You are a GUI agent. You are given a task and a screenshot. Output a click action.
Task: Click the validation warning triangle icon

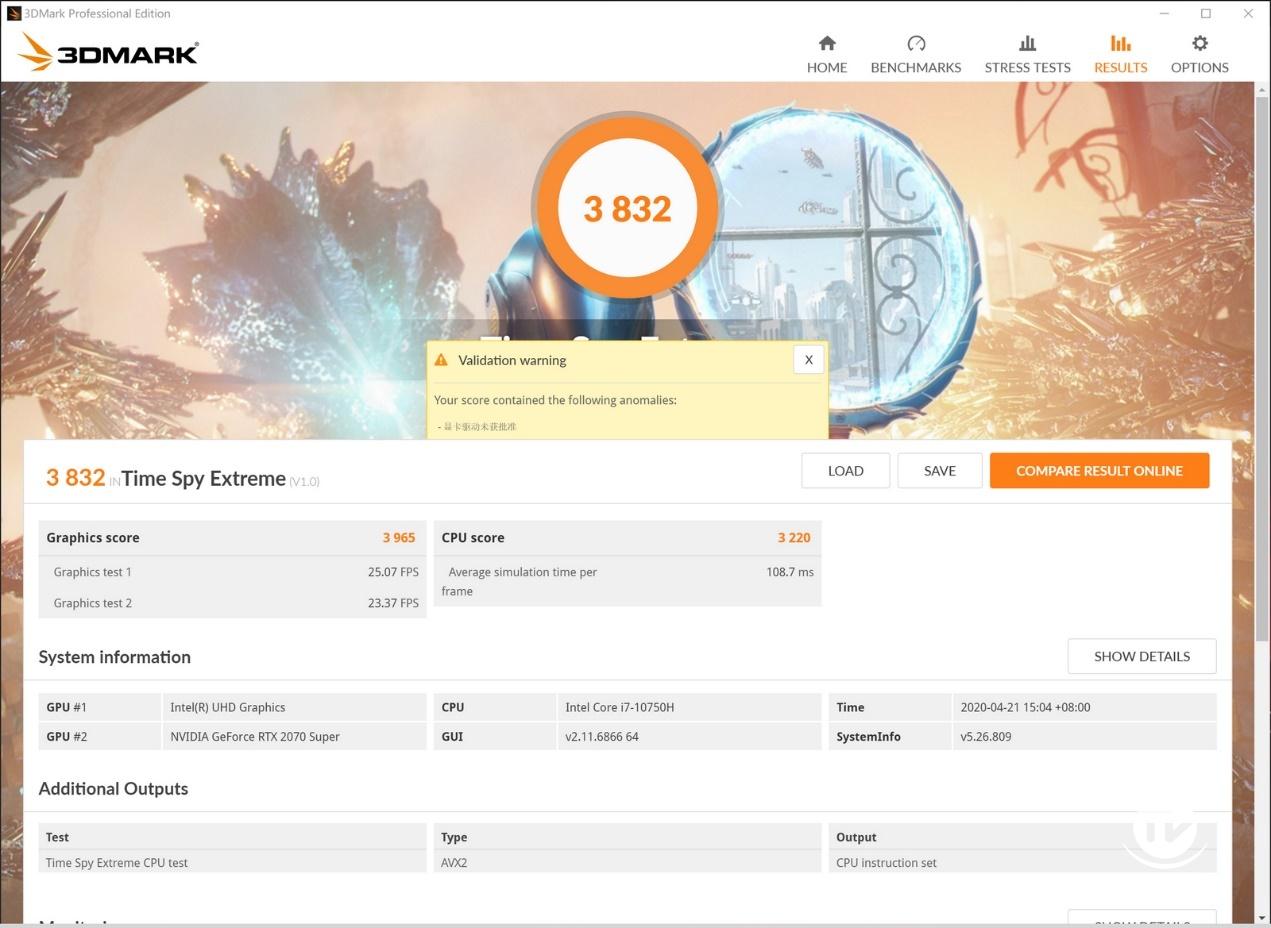(x=441, y=360)
